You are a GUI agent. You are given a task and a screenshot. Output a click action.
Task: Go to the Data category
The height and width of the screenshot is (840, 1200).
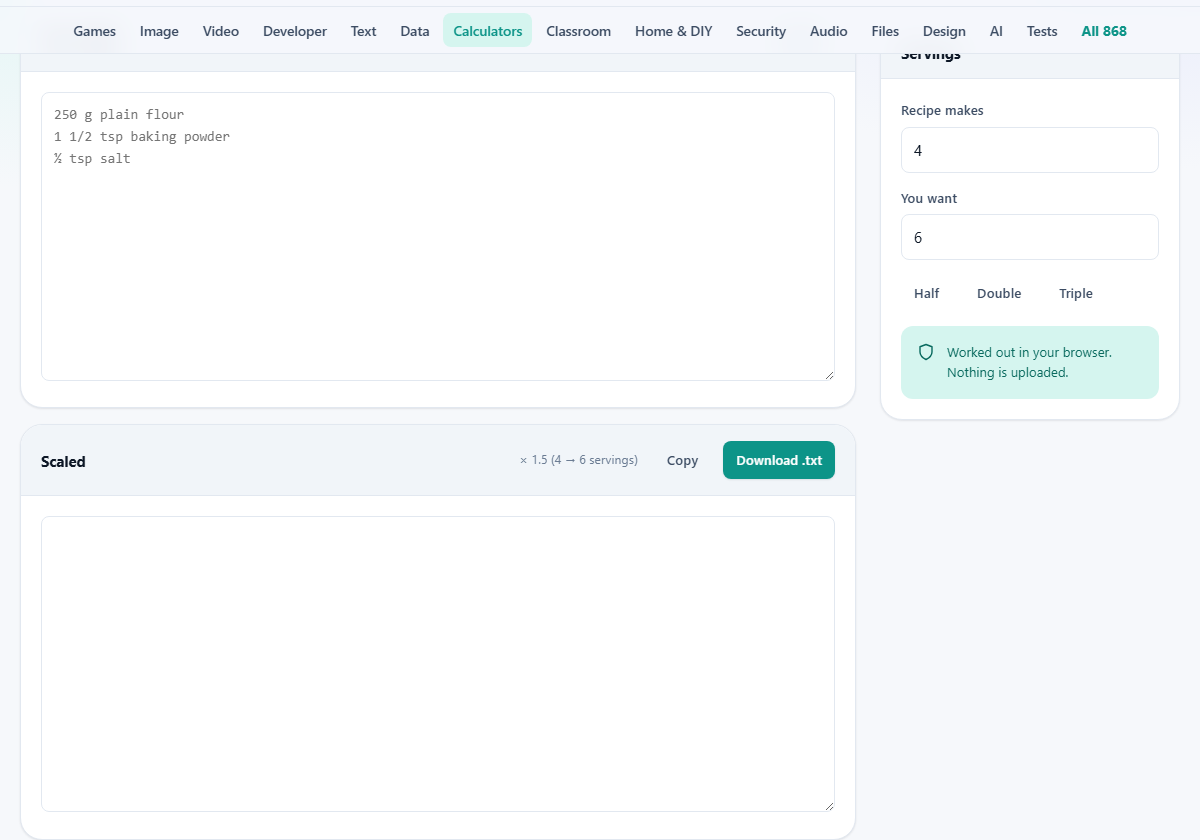click(x=415, y=31)
